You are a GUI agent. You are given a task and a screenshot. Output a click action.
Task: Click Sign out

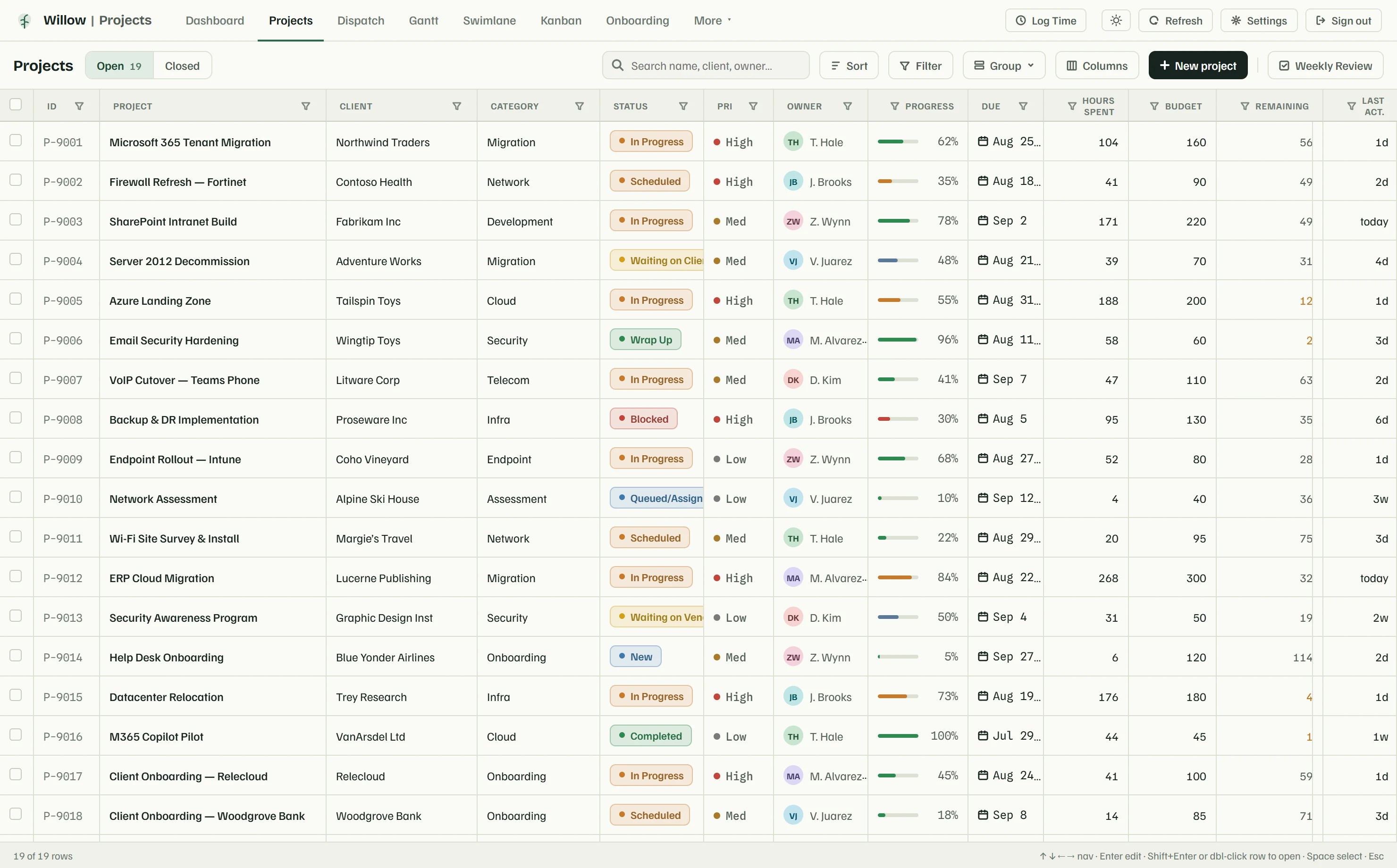[1344, 21]
